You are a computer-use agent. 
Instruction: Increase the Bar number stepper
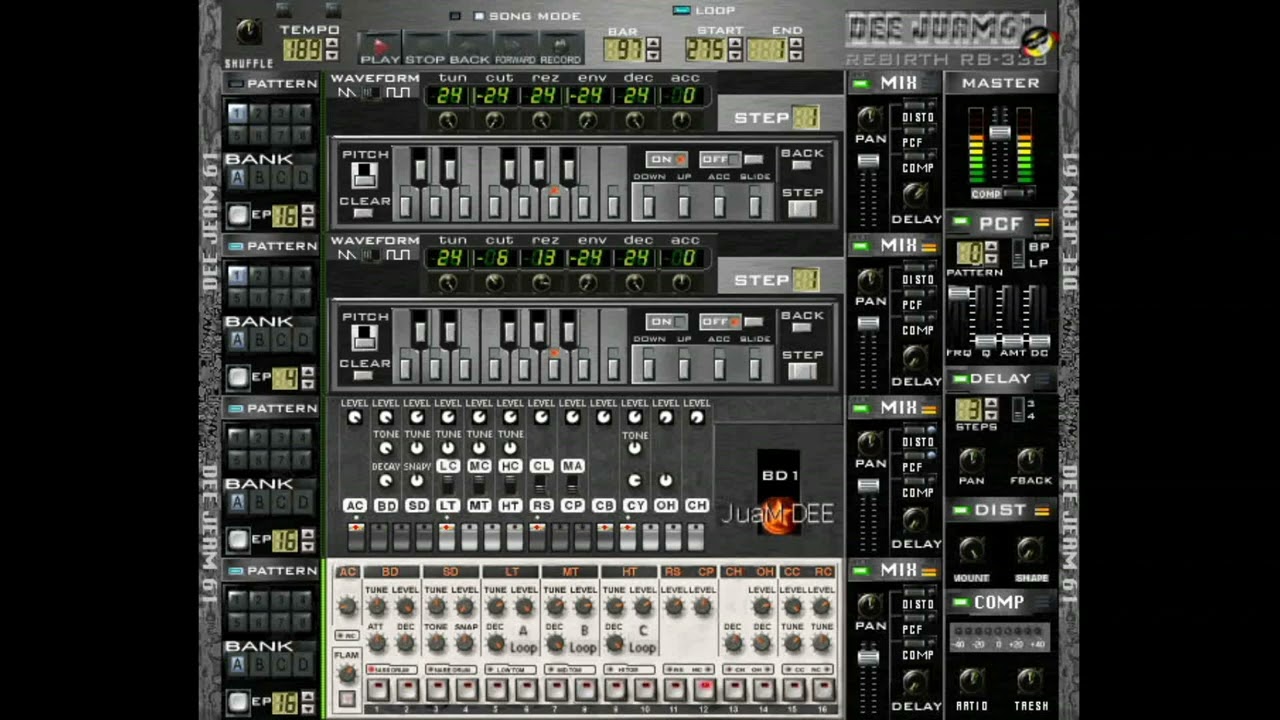[653, 43]
